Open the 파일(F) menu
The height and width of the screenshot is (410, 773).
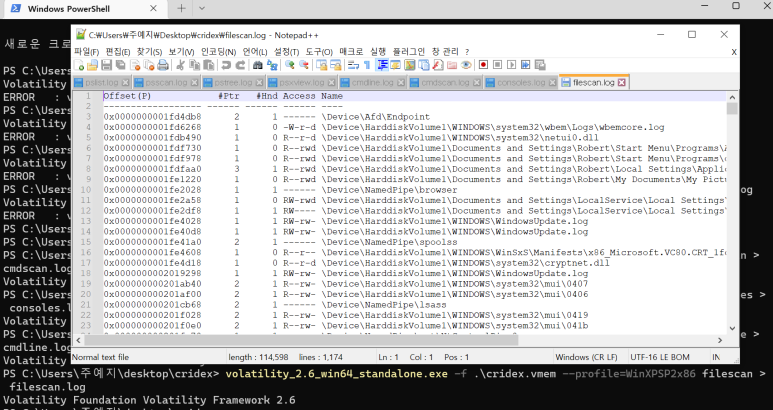(x=87, y=51)
